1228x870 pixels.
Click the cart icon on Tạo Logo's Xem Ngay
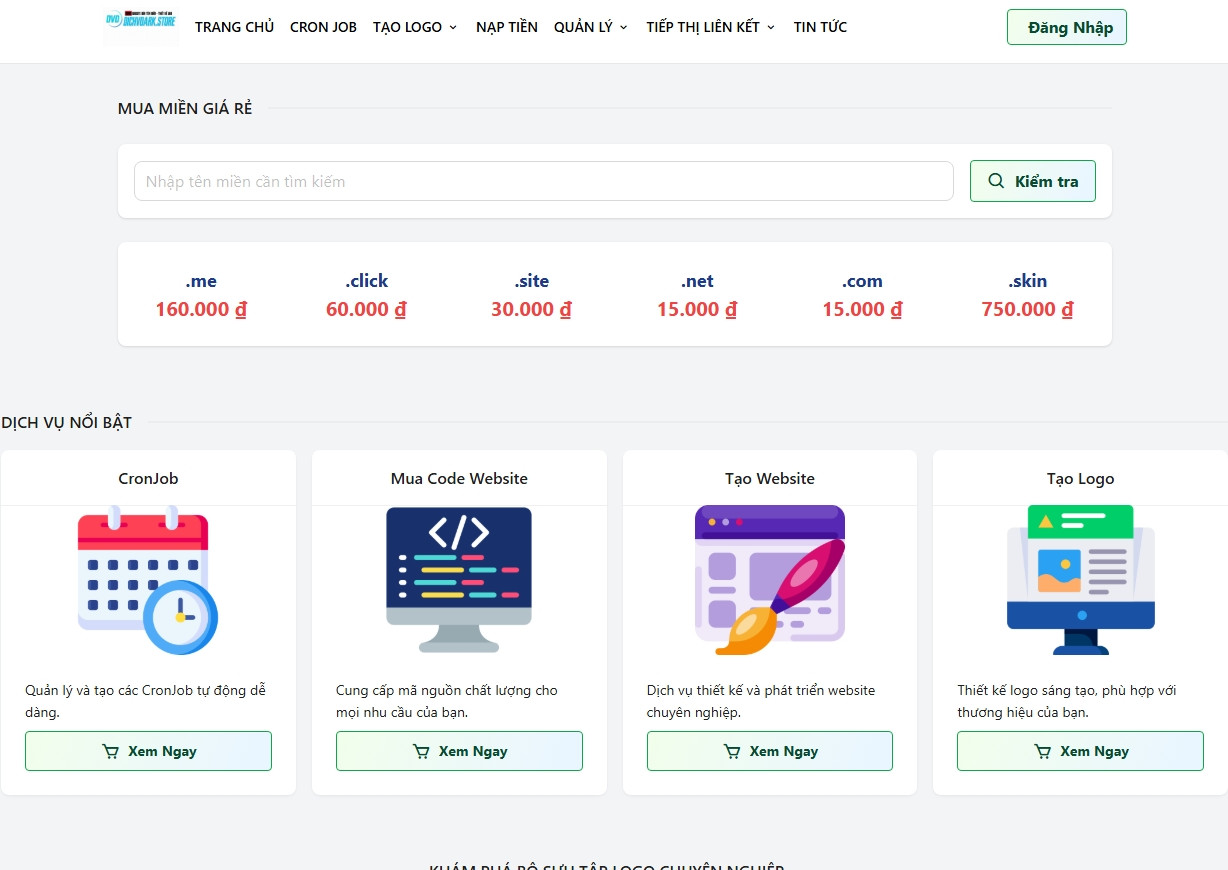tap(1042, 751)
